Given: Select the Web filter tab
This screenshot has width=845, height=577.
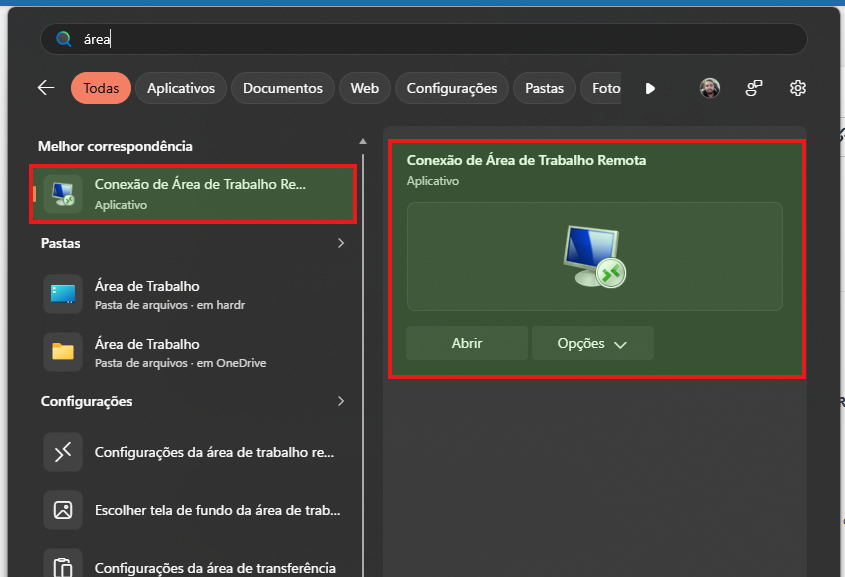Looking at the screenshot, I should click(365, 88).
